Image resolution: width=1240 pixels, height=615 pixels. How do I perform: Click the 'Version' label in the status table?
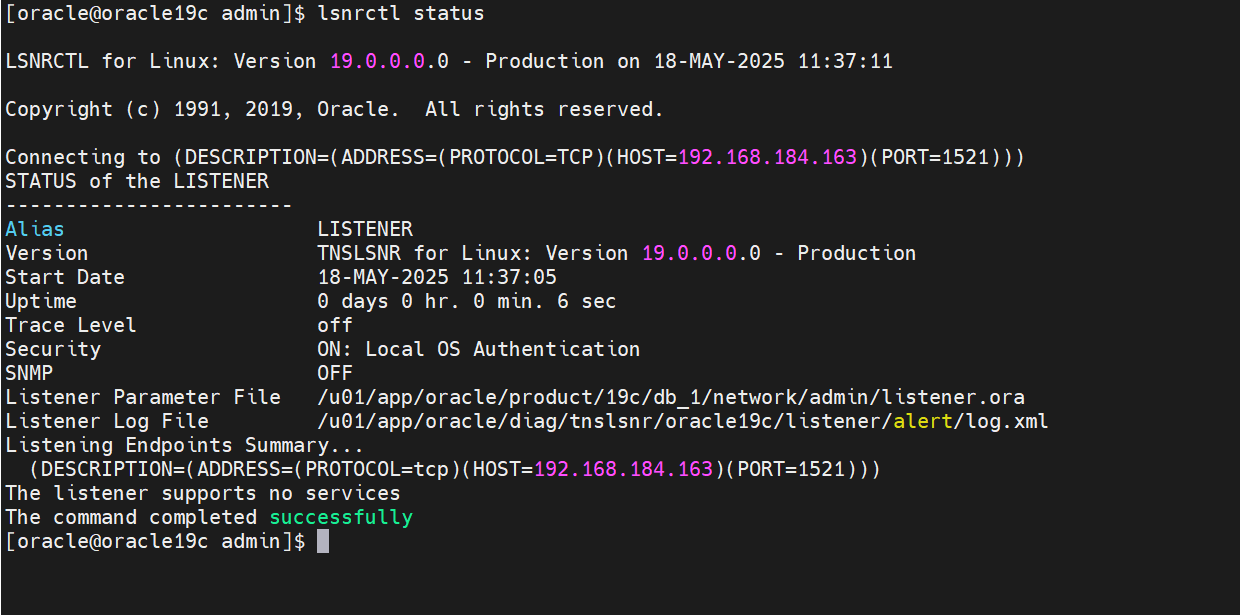tap(47, 254)
